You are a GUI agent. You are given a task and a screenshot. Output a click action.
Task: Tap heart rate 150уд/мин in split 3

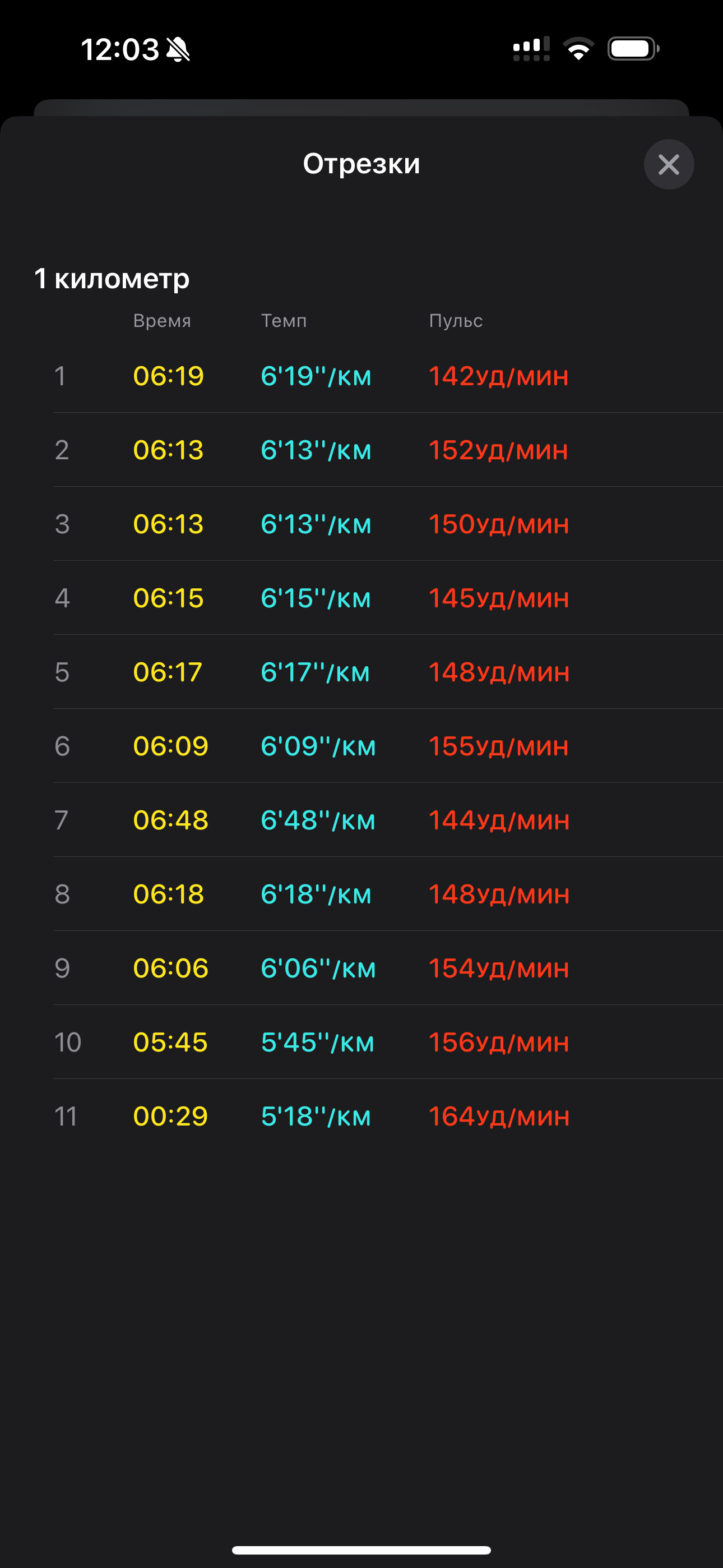click(499, 524)
